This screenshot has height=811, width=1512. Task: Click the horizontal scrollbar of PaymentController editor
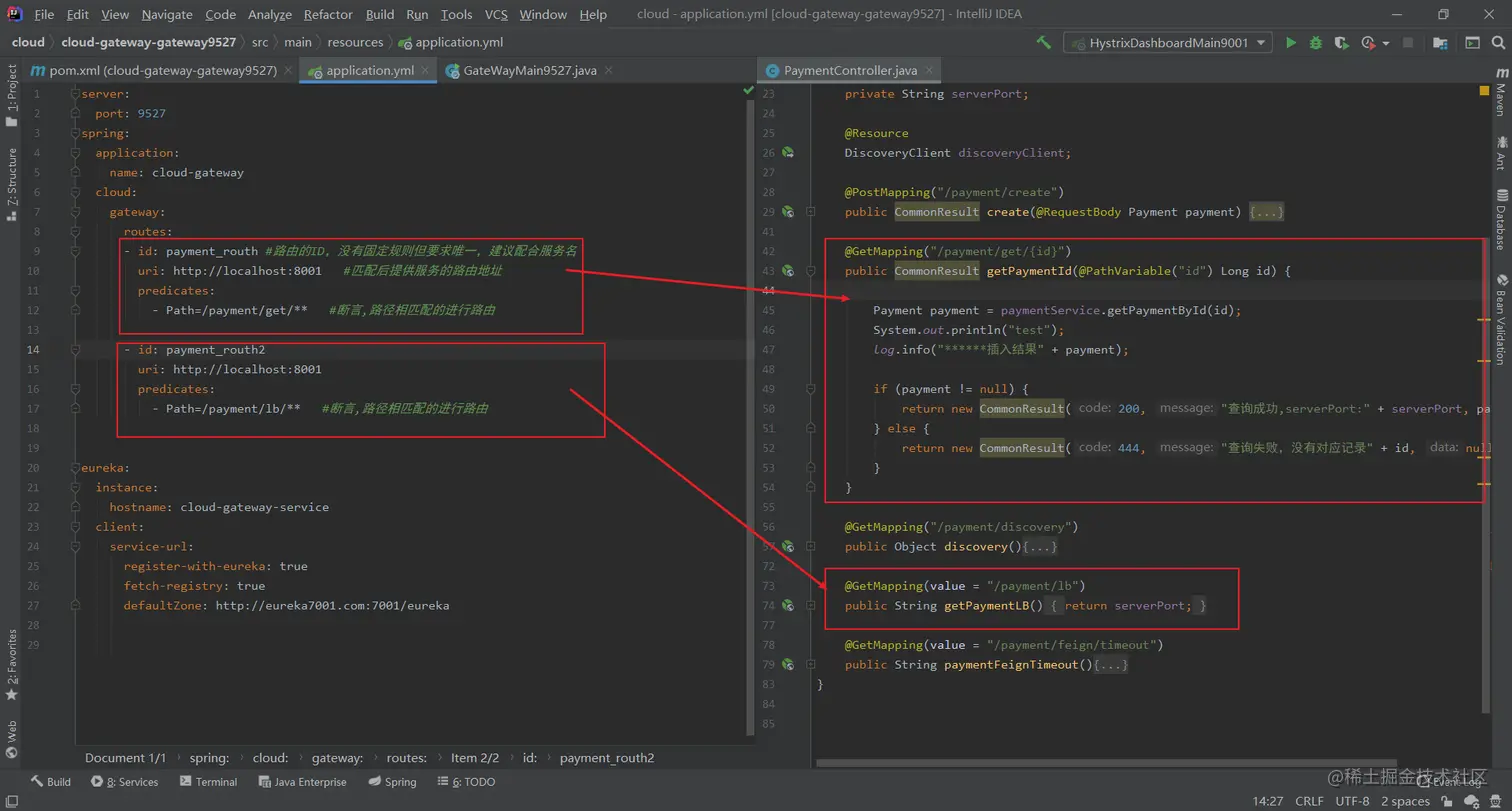1100,763
